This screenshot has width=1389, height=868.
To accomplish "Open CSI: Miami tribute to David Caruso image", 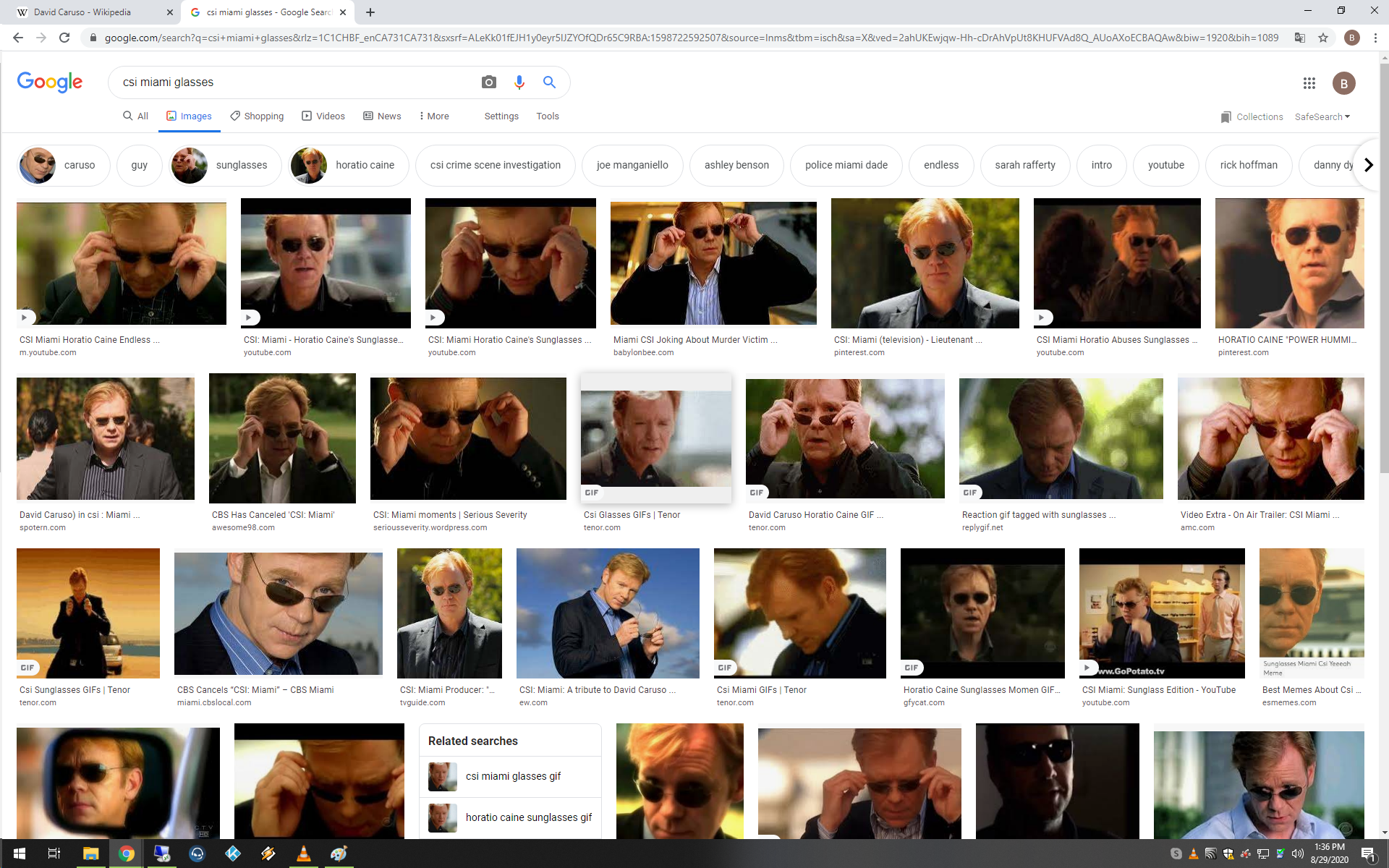I will pyautogui.click(x=608, y=613).
